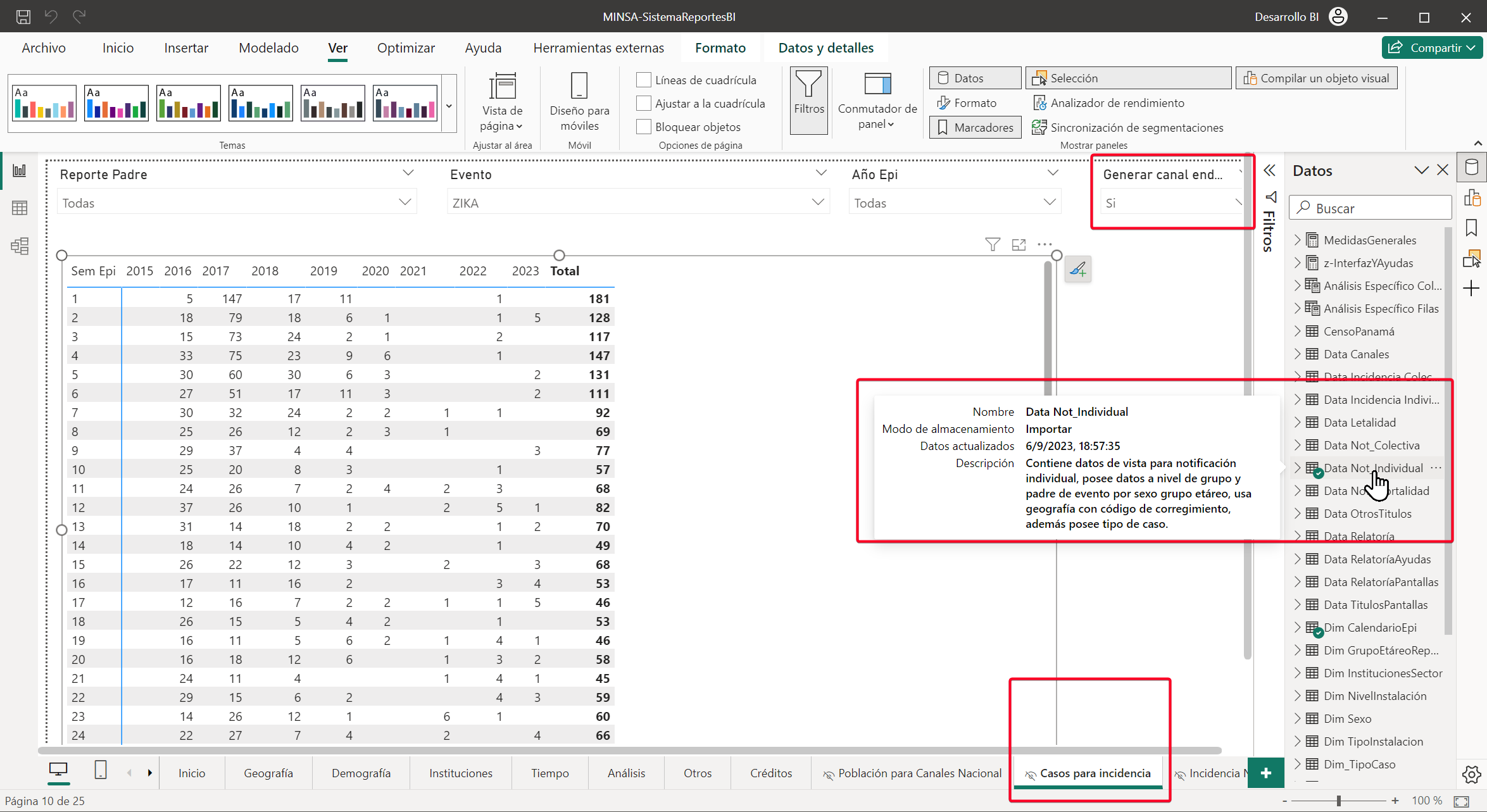Toggle the Datos pane button
Image resolution: width=1487 pixels, height=812 pixels.
[975, 78]
